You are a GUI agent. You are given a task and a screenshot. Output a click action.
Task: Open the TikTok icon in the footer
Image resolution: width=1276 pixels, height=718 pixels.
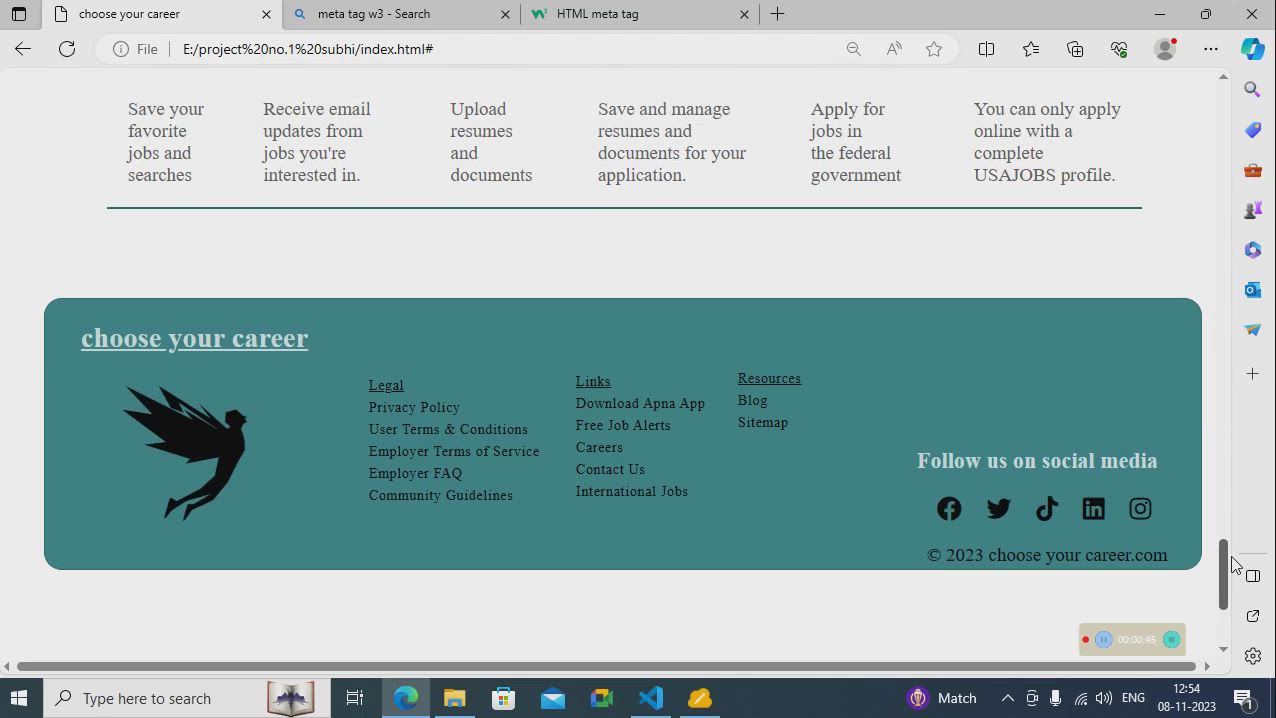(x=1046, y=509)
